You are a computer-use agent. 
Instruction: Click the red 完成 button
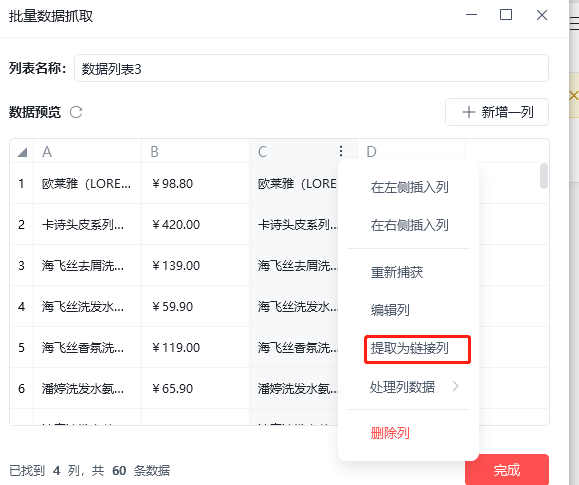coord(507,469)
